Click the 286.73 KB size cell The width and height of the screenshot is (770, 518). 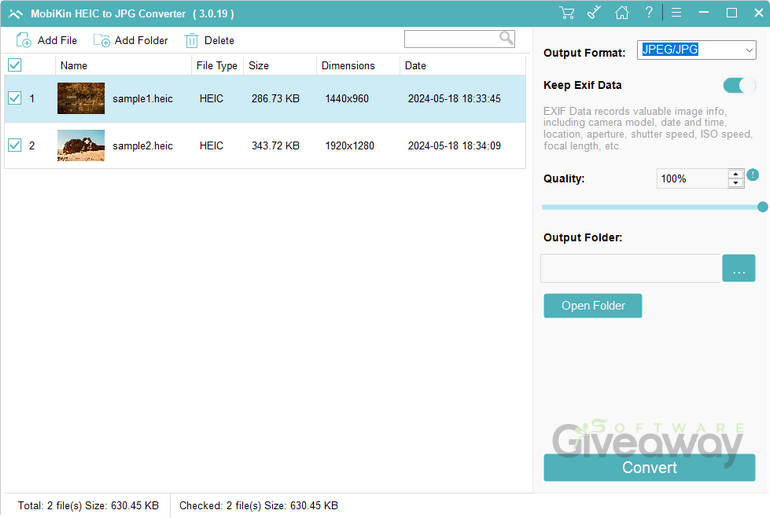(x=275, y=99)
